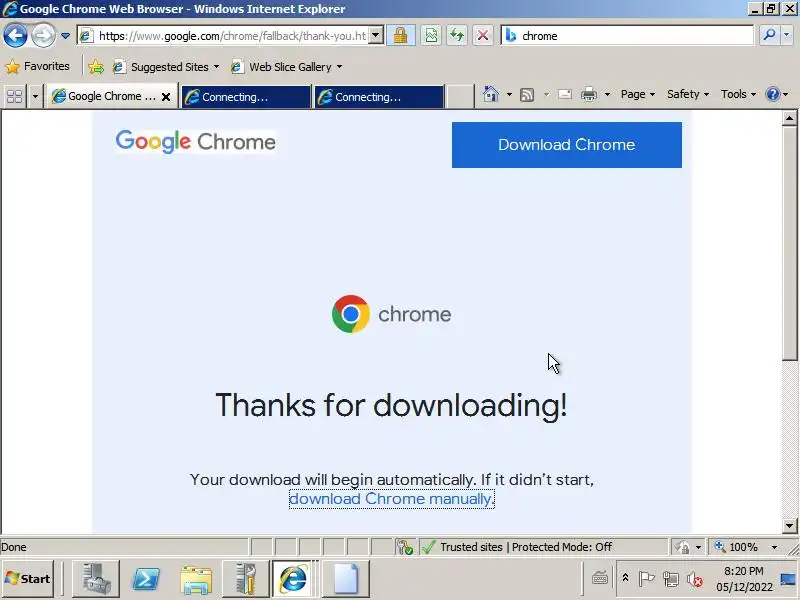Click scrollbar up arrow
Viewport: 800px width, 600px height.
789,118
